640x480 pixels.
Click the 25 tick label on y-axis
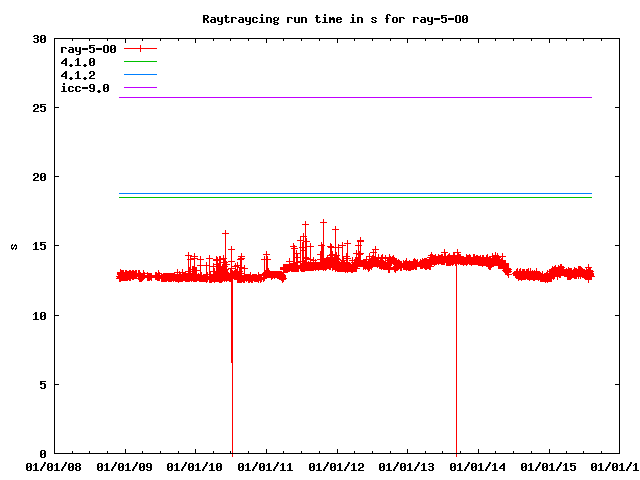tap(40, 108)
